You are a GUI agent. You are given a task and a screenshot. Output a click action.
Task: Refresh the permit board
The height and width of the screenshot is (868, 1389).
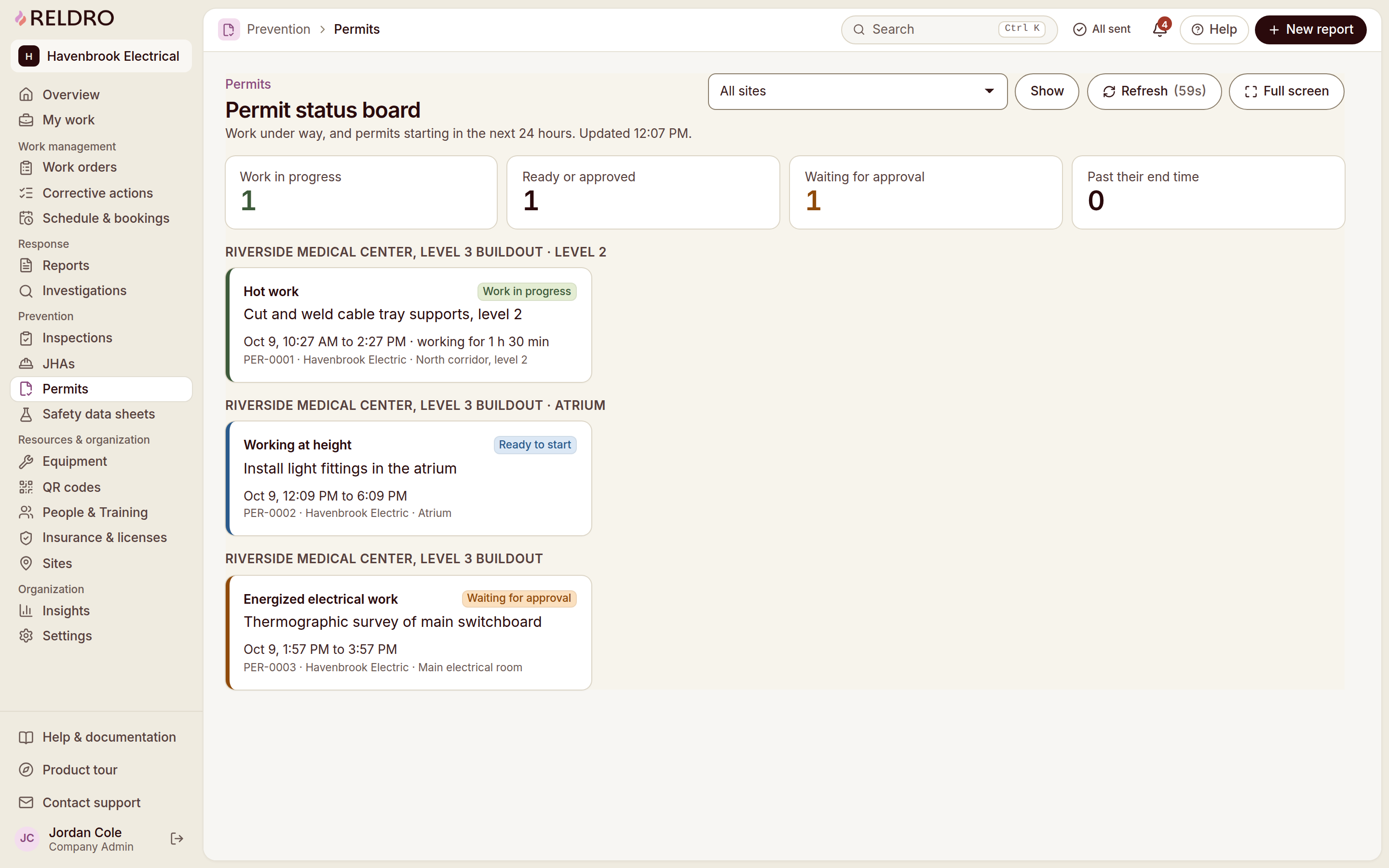tap(1154, 91)
